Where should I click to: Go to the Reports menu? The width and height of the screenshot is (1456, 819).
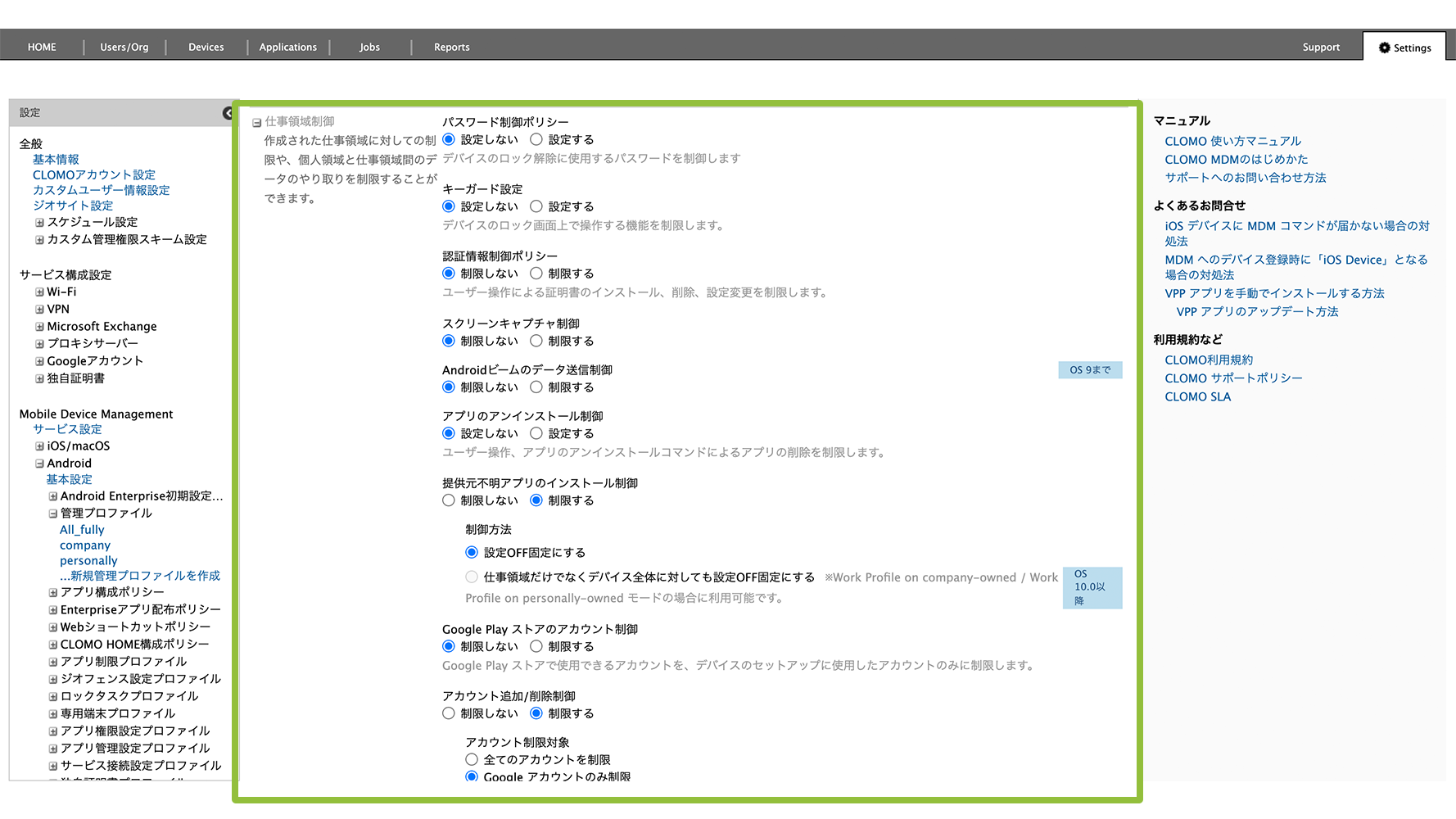pos(451,48)
